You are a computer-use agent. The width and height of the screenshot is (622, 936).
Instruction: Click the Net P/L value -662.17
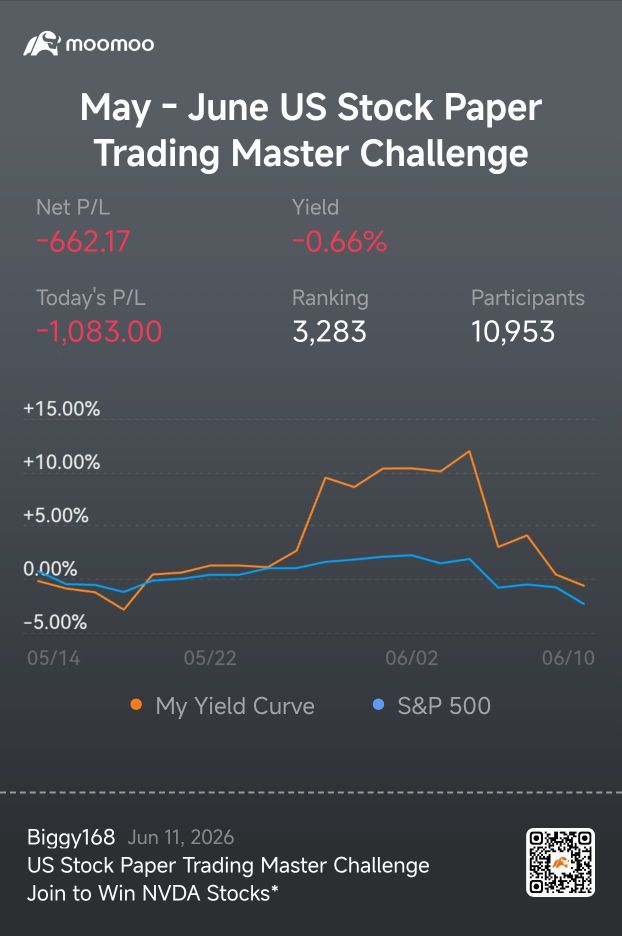pos(83,242)
